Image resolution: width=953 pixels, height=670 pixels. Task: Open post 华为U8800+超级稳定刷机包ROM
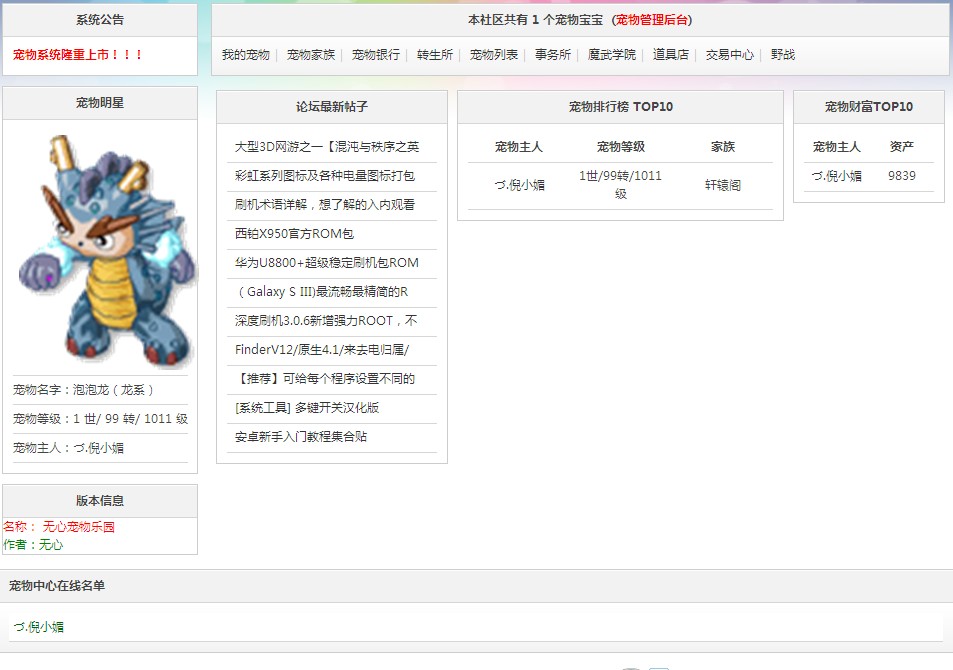(x=326, y=263)
